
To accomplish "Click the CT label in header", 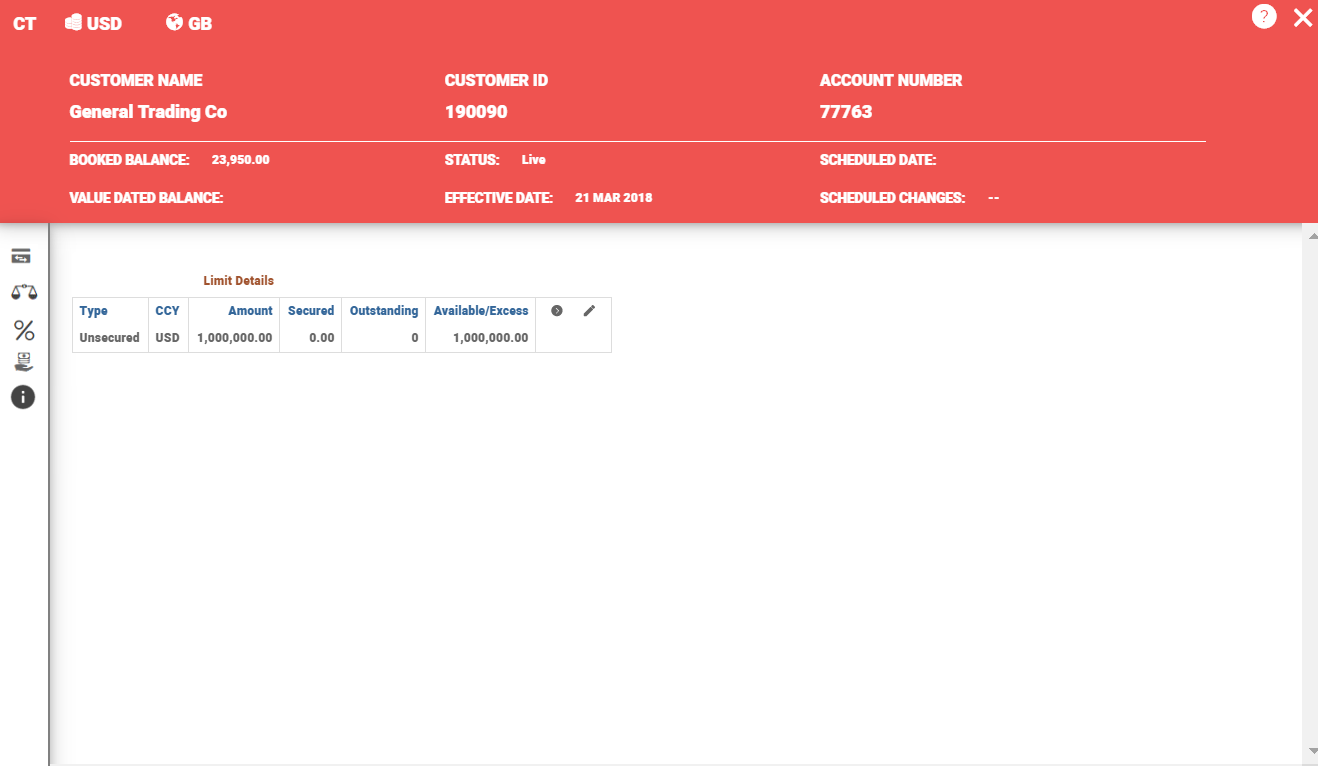I will [x=24, y=24].
